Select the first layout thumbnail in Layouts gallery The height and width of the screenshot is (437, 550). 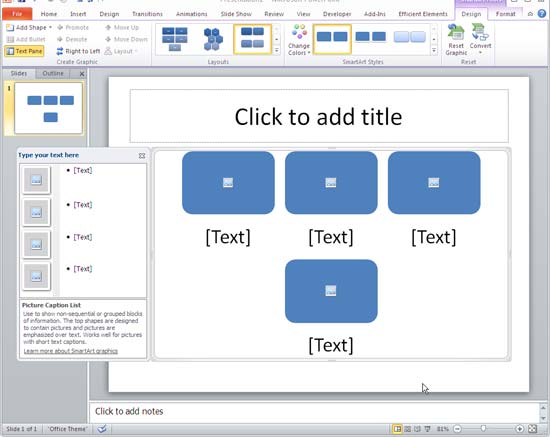[x=175, y=39]
